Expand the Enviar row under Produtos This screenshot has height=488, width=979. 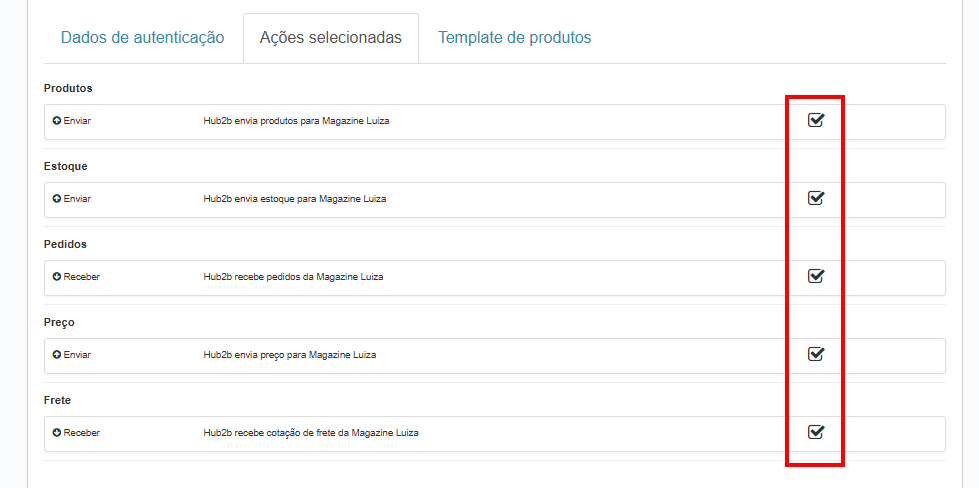[x=77, y=121]
